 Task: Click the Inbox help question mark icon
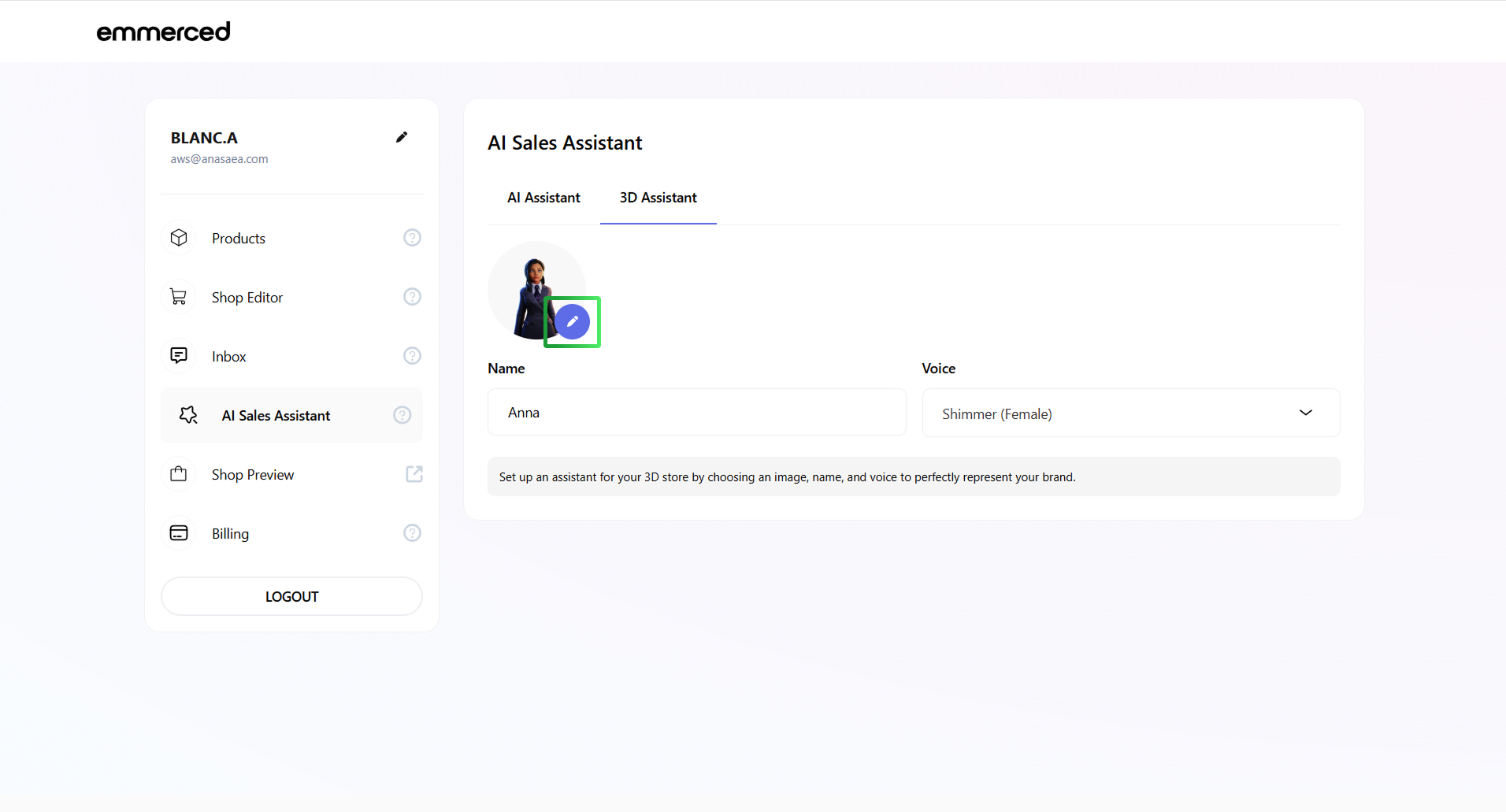[412, 356]
